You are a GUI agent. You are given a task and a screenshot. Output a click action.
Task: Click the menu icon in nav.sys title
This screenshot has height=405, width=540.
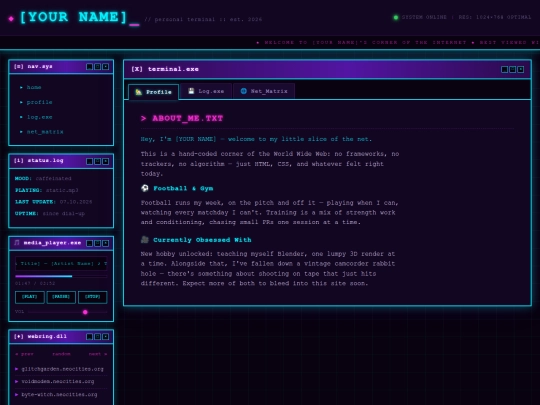pos(19,66)
